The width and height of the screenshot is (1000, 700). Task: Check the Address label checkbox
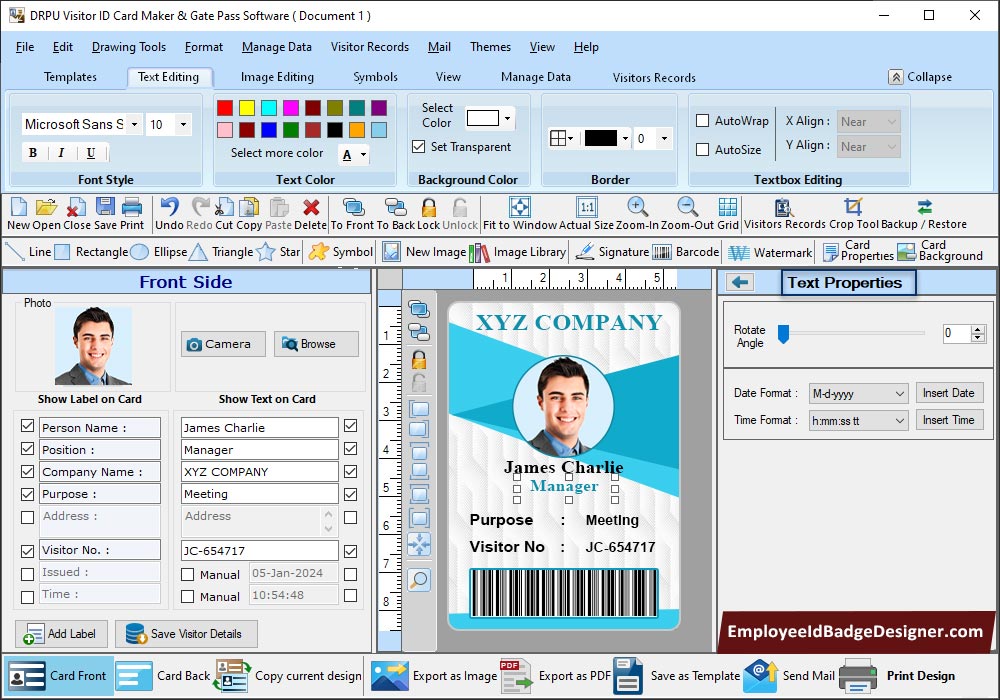point(27,517)
